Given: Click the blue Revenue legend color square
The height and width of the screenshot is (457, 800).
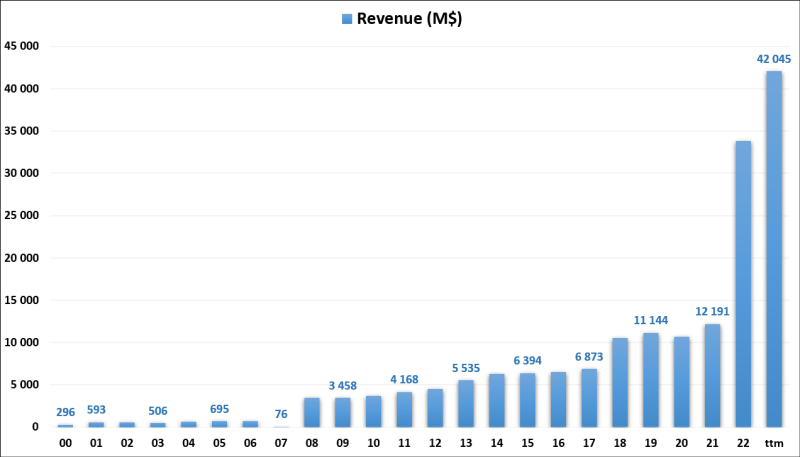Looking at the screenshot, I should coord(347,19).
